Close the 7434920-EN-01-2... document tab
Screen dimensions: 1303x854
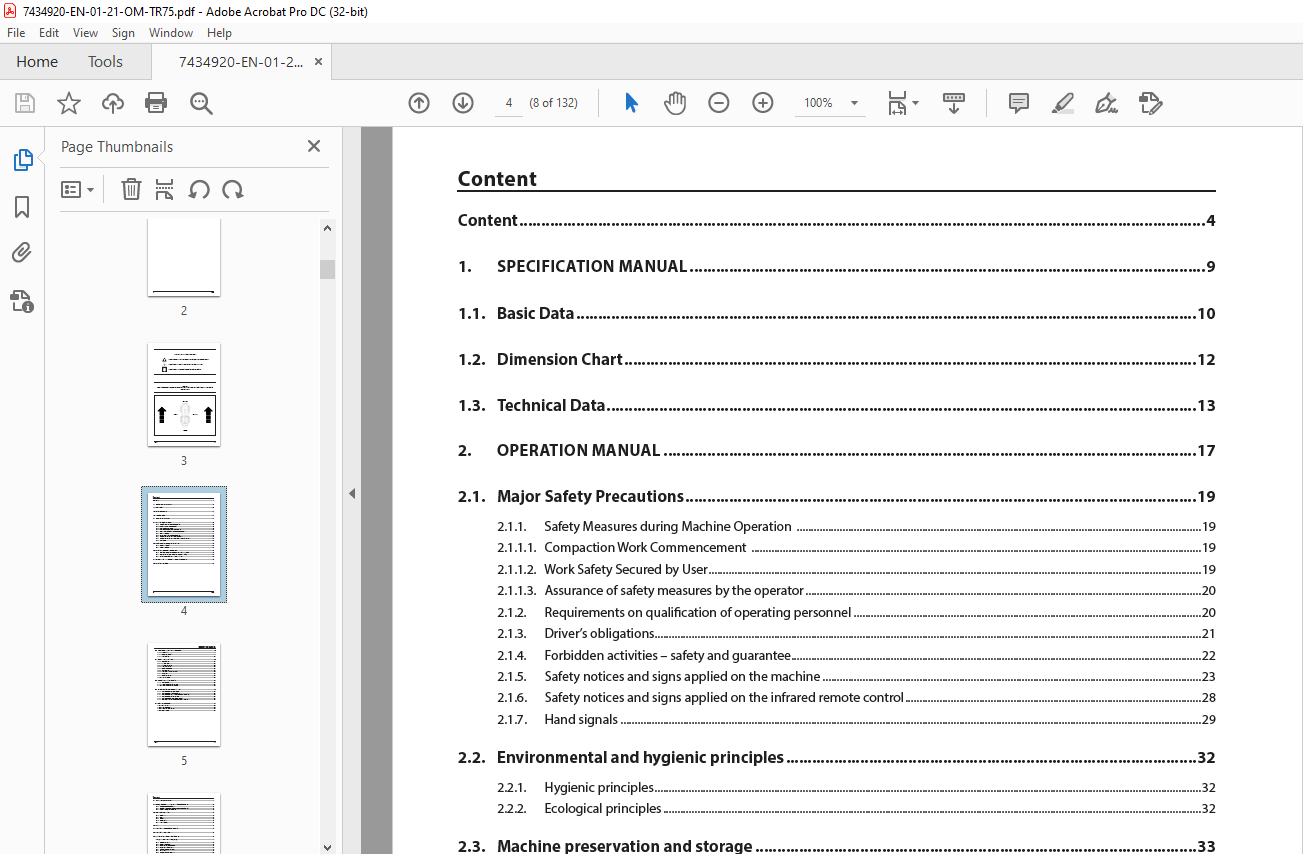(319, 62)
